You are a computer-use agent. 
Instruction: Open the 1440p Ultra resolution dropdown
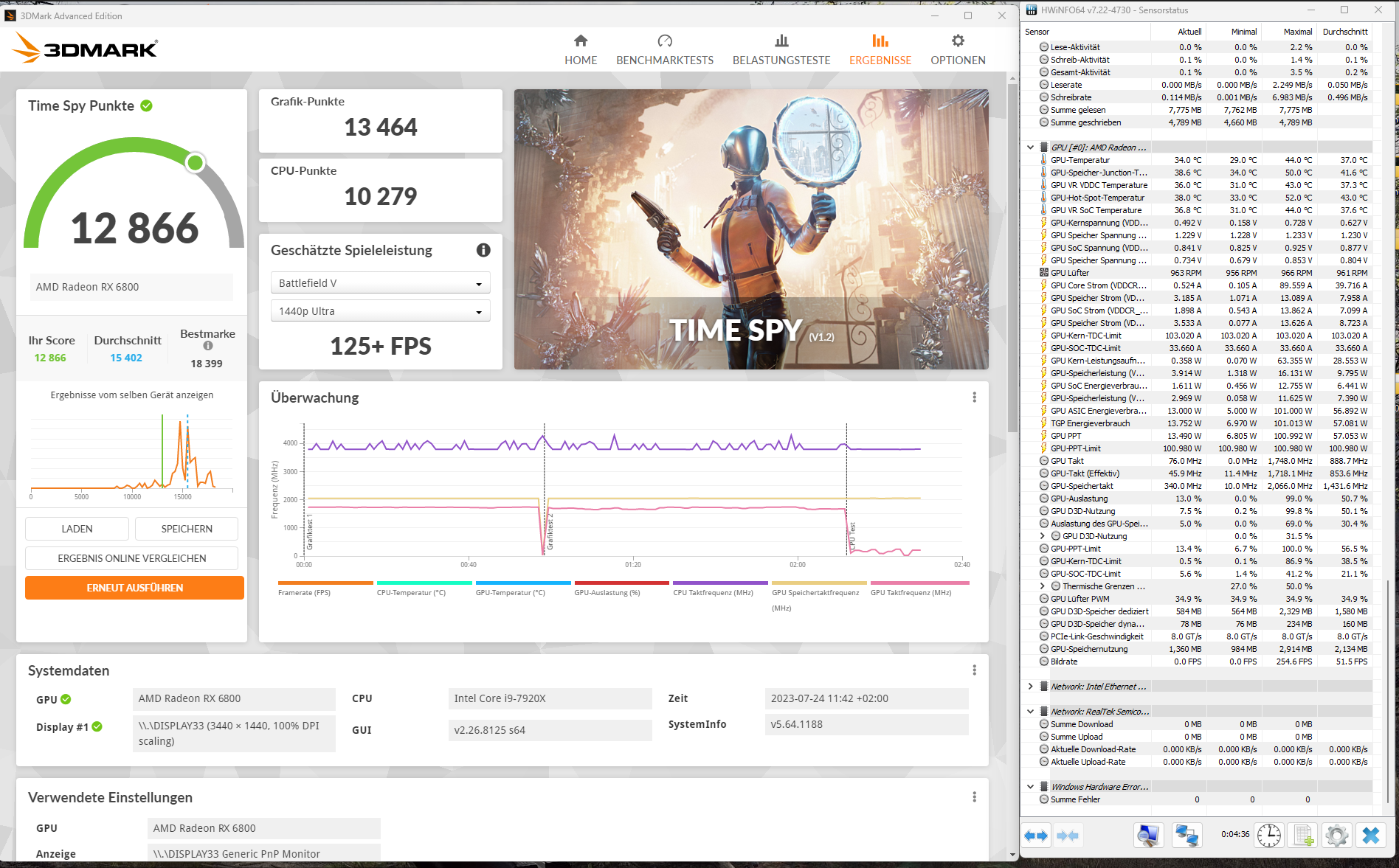click(x=380, y=311)
